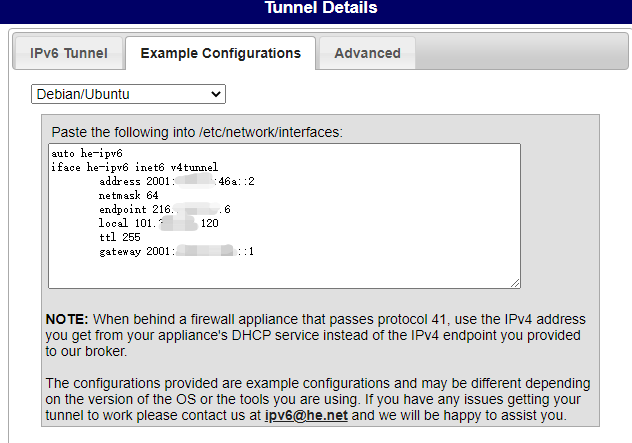Screen dimensions: 632x443
Task: Click the endpoint 216 config line
Action: tap(164, 209)
